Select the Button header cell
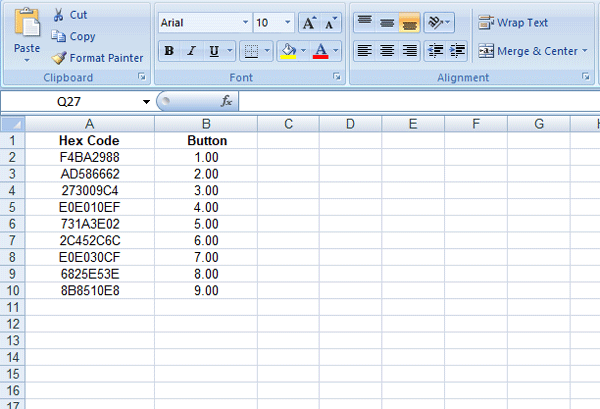The height and width of the screenshot is (409, 600). point(206,140)
